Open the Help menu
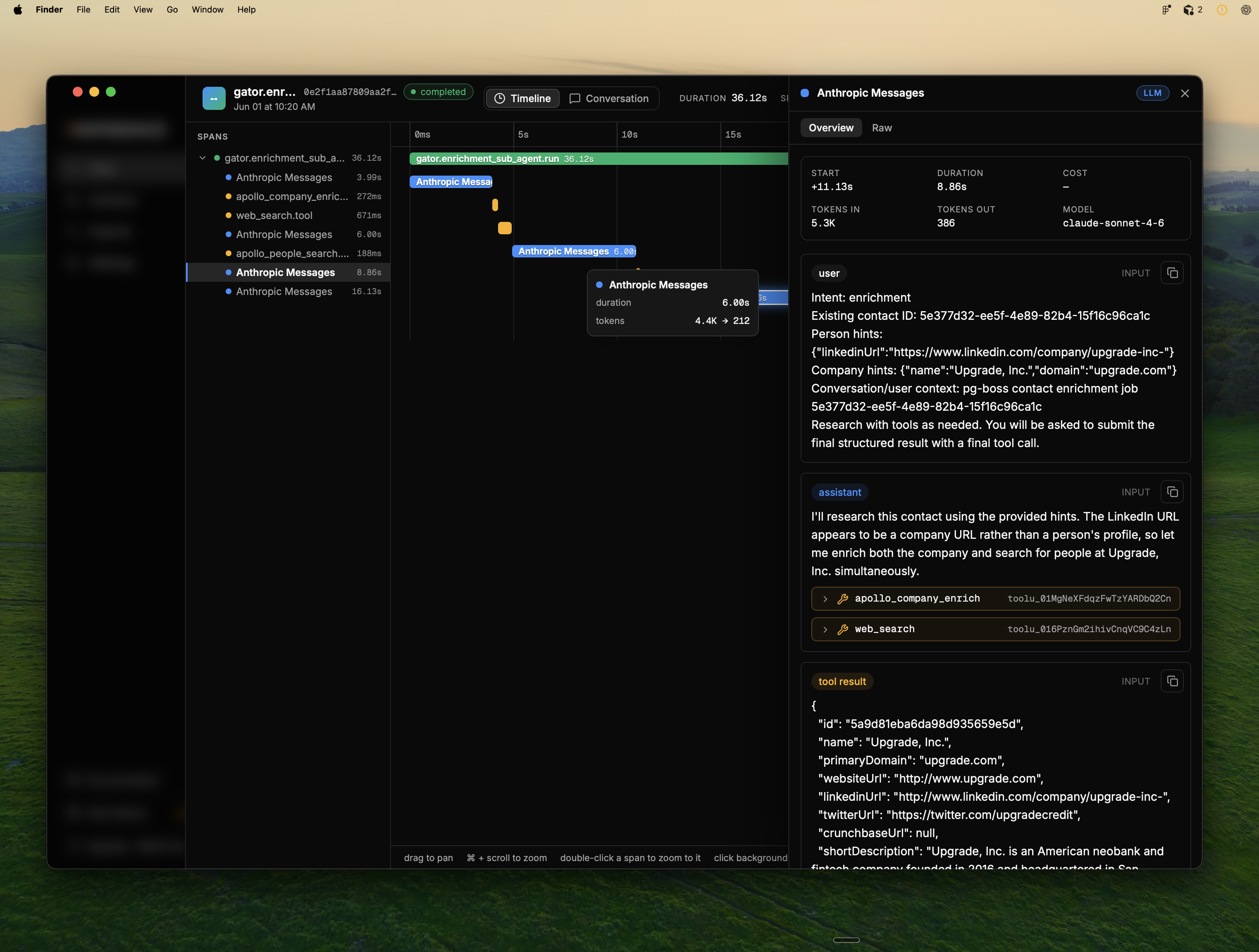 [x=246, y=10]
